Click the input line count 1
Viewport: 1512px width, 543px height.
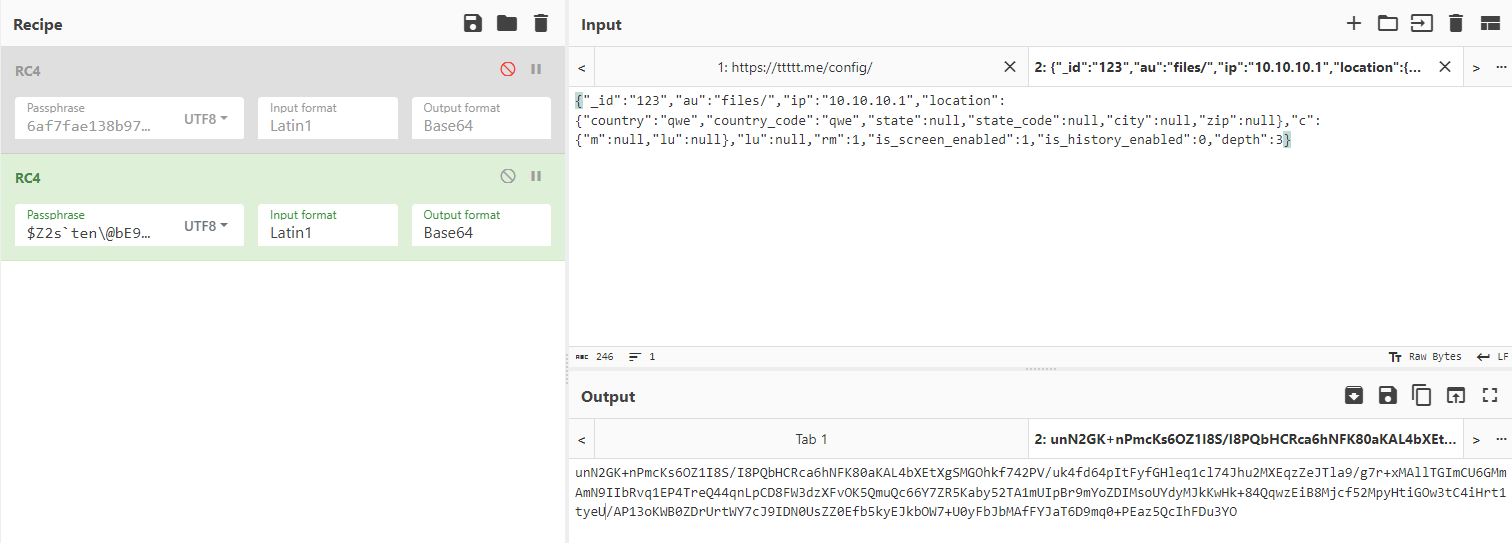642,357
